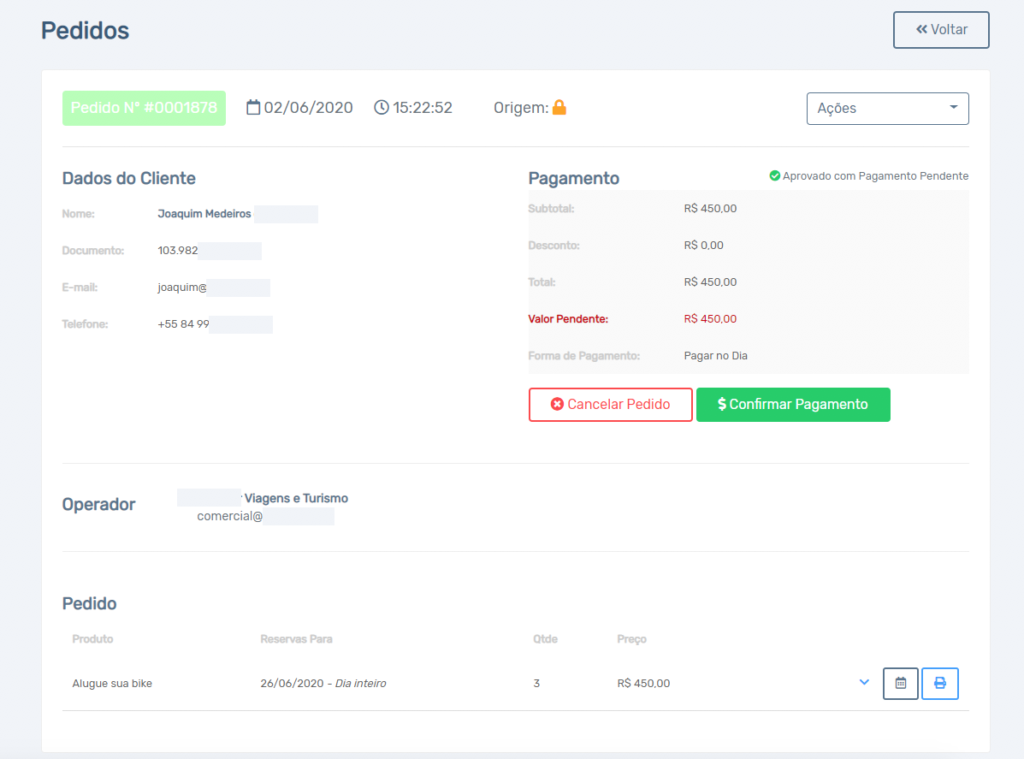This screenshot has height=759, width=1024.
Task: Click the Pedidos page heading
Action: click(x=85, y=31)
